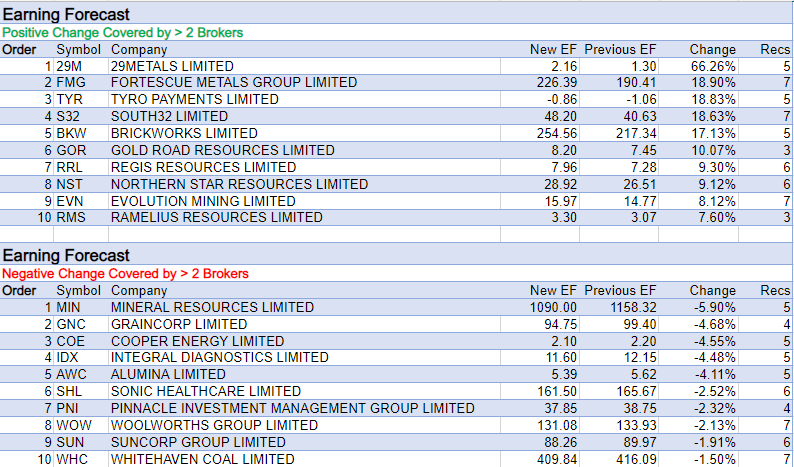
Task: Click the 'Recs' header in negative table
Action: click(x=774, y=290)
